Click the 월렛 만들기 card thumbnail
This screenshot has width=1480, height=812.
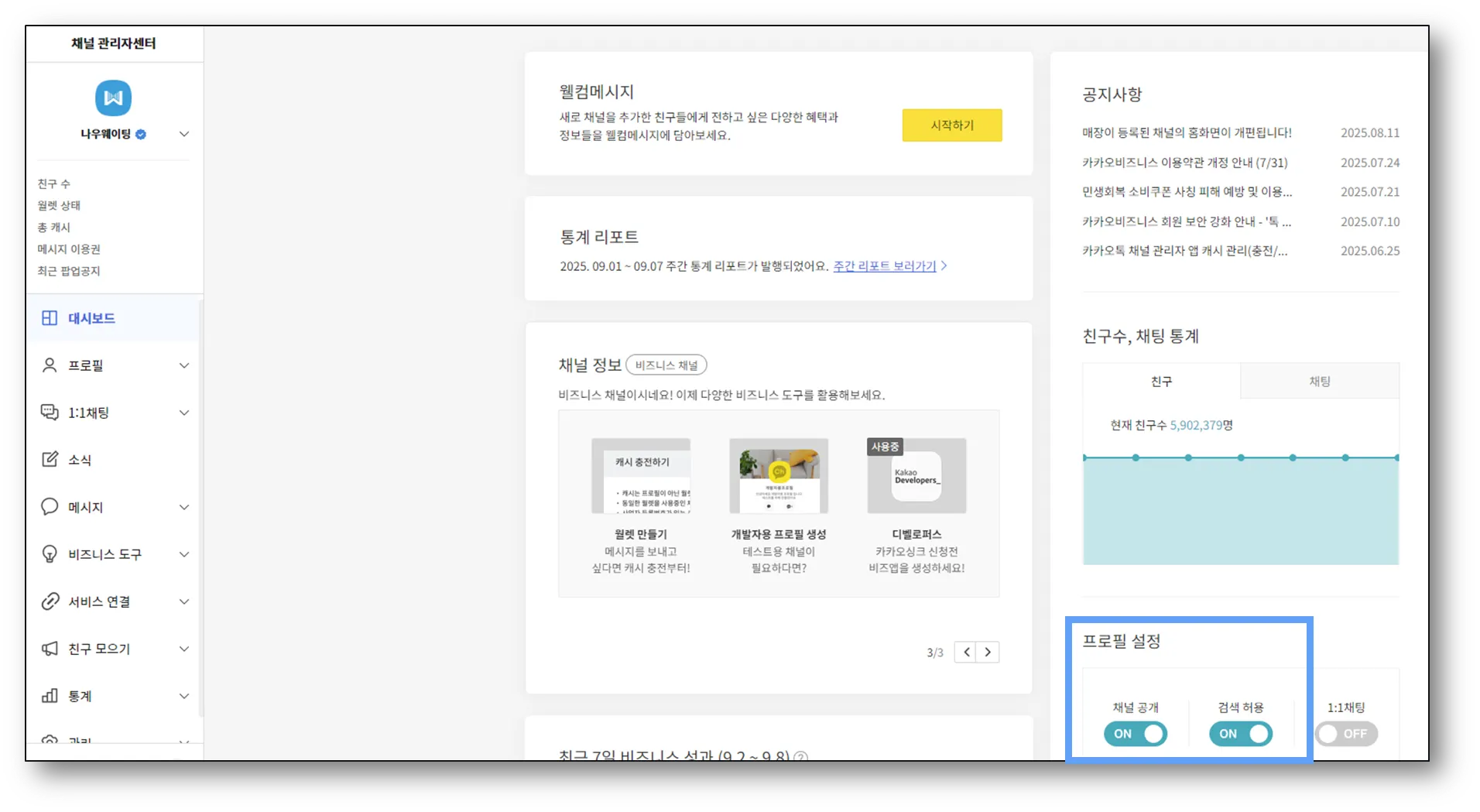tap(641, 475)
